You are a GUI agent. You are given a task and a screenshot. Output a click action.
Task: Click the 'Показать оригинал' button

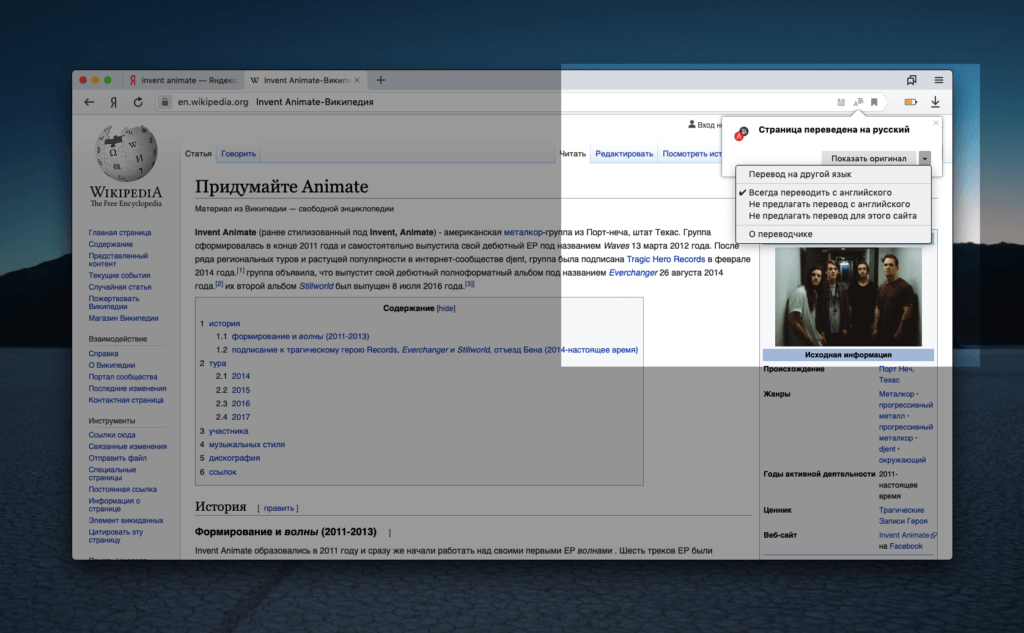869,158
